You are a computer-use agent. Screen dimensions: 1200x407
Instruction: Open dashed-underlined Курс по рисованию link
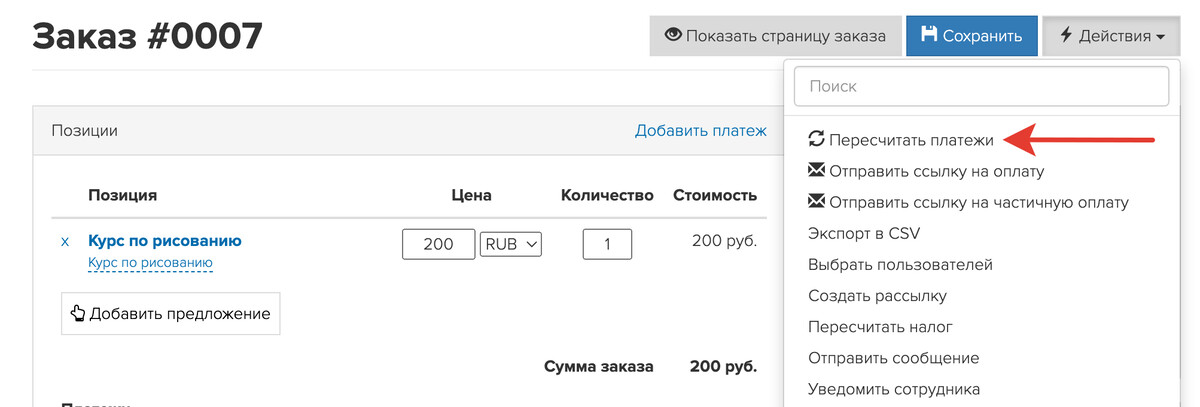pos(150,263)
